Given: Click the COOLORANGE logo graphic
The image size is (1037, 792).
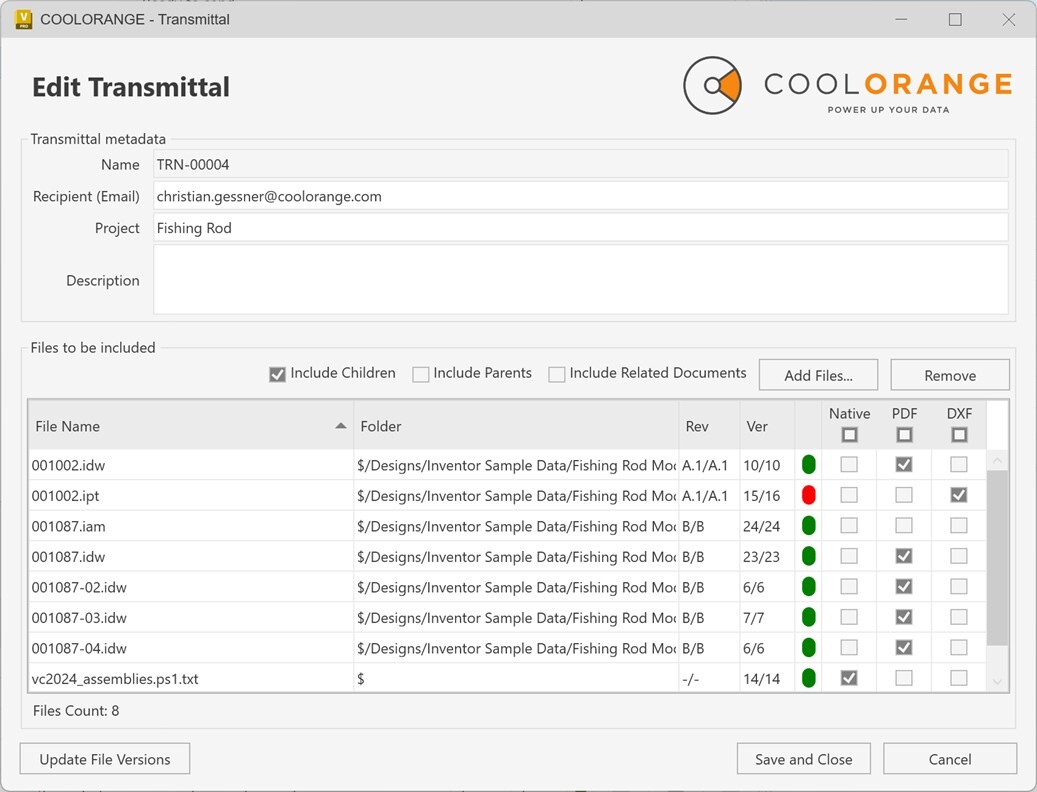Looking at the screenshot, I should [x=713, y=86].
